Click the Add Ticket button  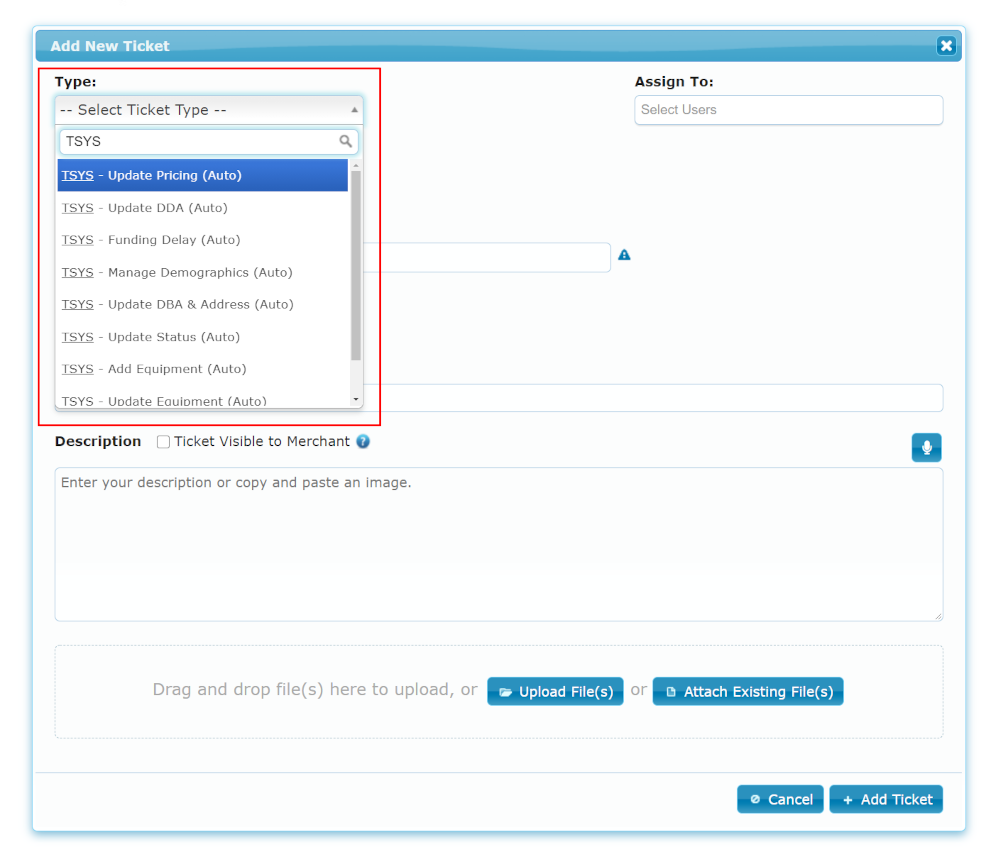point(886,799)
